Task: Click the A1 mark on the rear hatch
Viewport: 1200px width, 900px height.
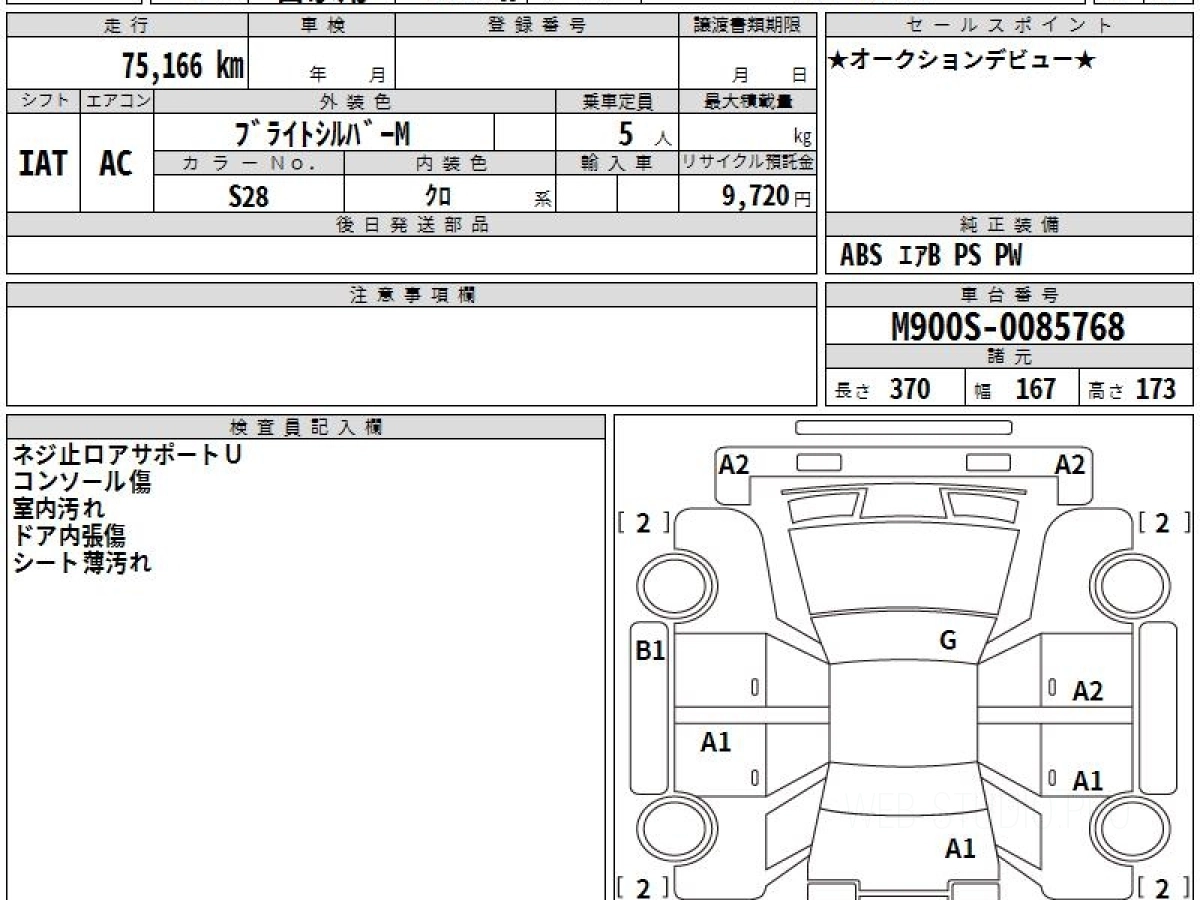Action: pos(960,849)
